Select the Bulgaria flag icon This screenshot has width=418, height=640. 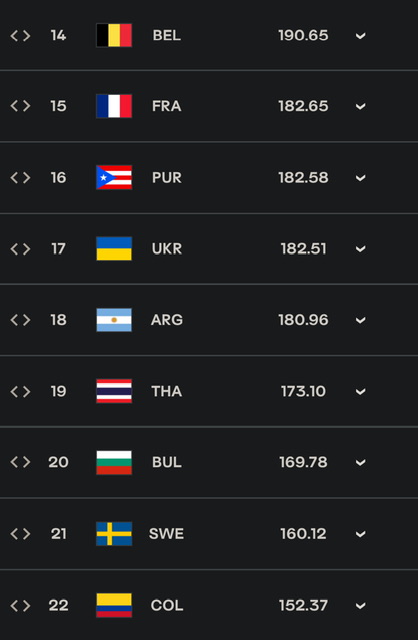pos(114,462)
